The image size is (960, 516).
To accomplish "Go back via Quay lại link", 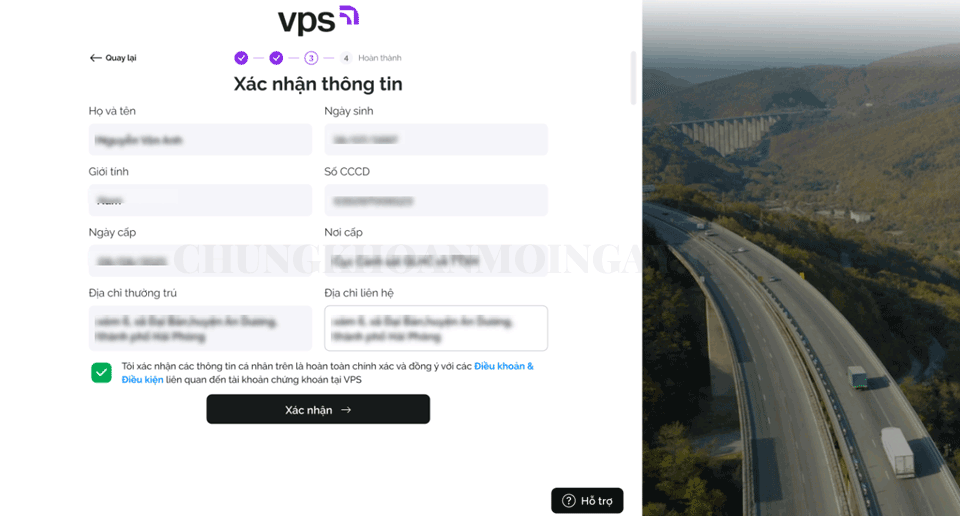I will tap(113, 58).
